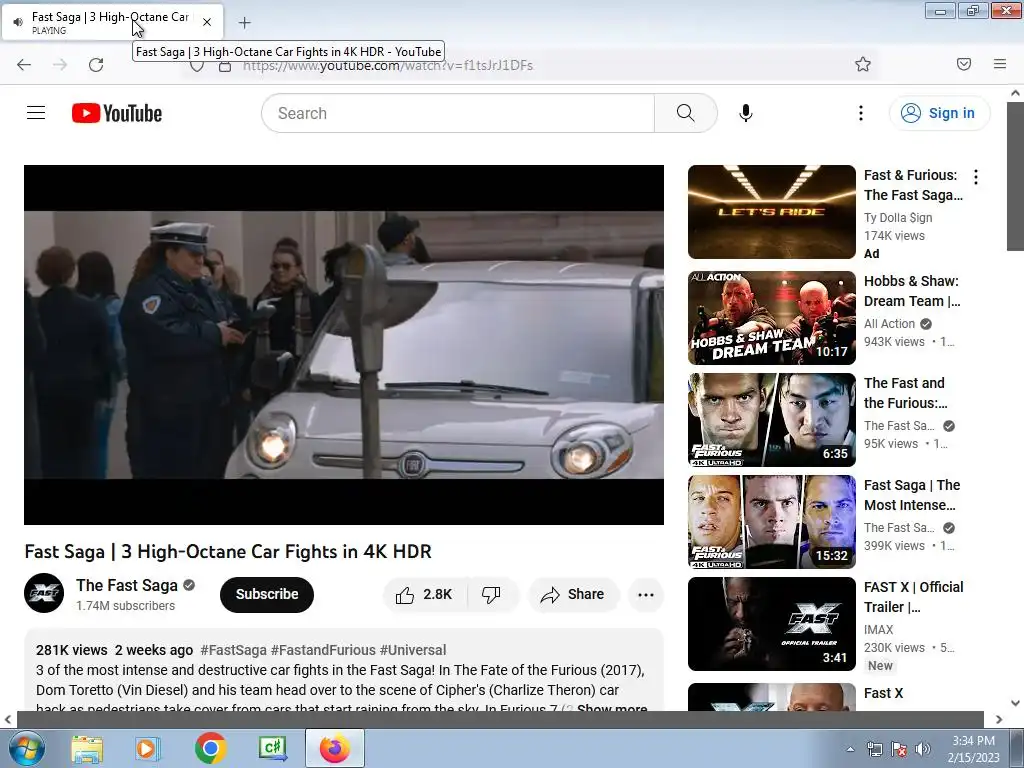Expand description with Show more
This screenshot has height=768, width=1024.
click(x=612, y=707)
